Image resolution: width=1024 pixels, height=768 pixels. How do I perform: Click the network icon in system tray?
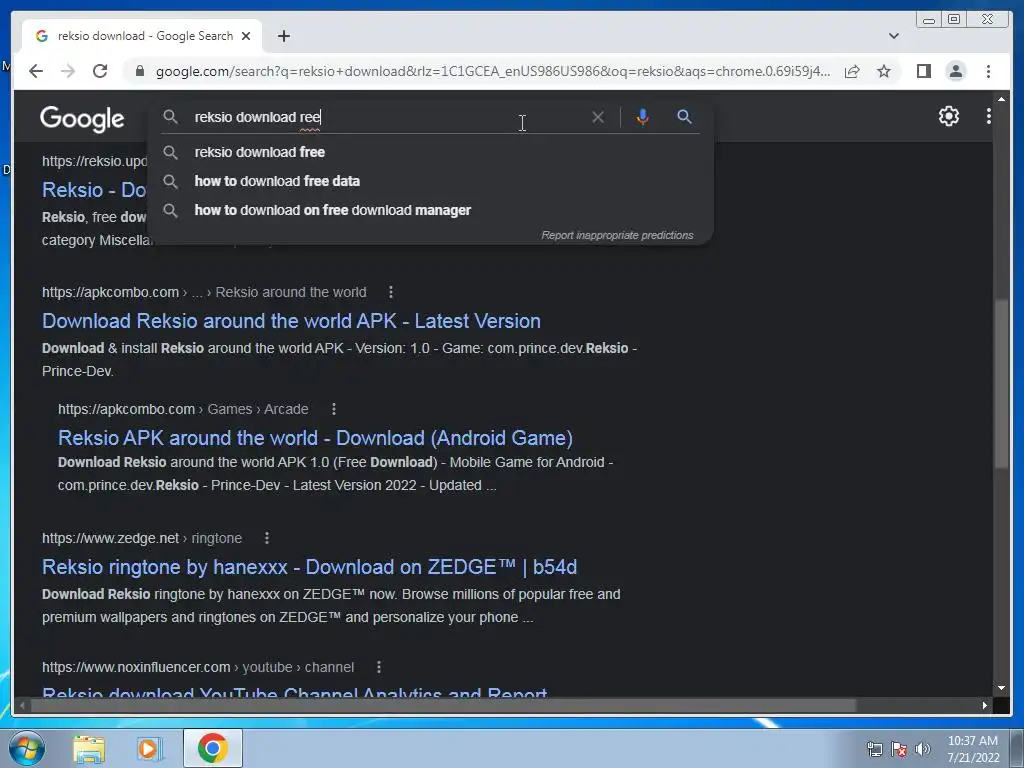click(x=874, y=749)
